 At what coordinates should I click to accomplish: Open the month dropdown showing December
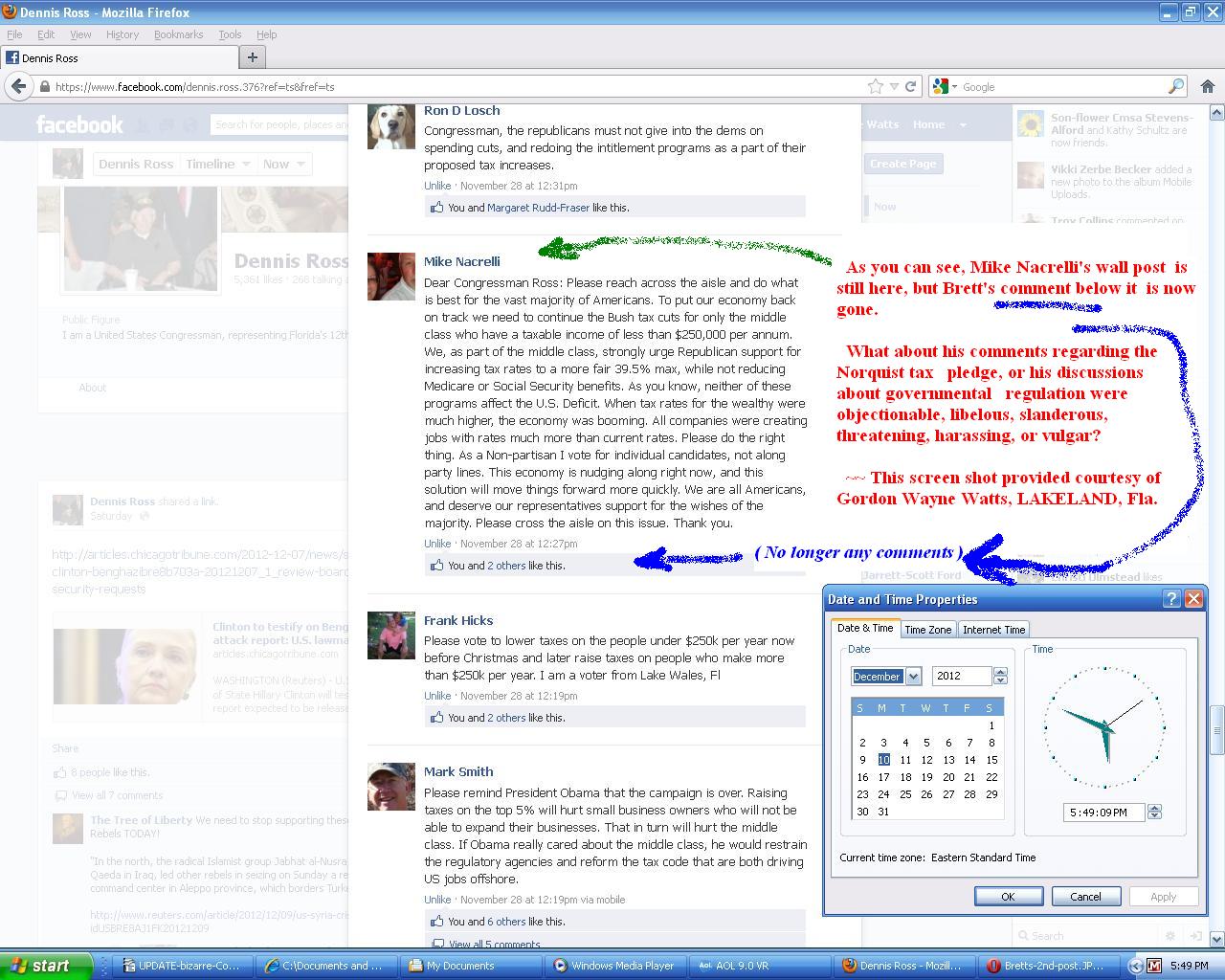click(x=913, y=676)
